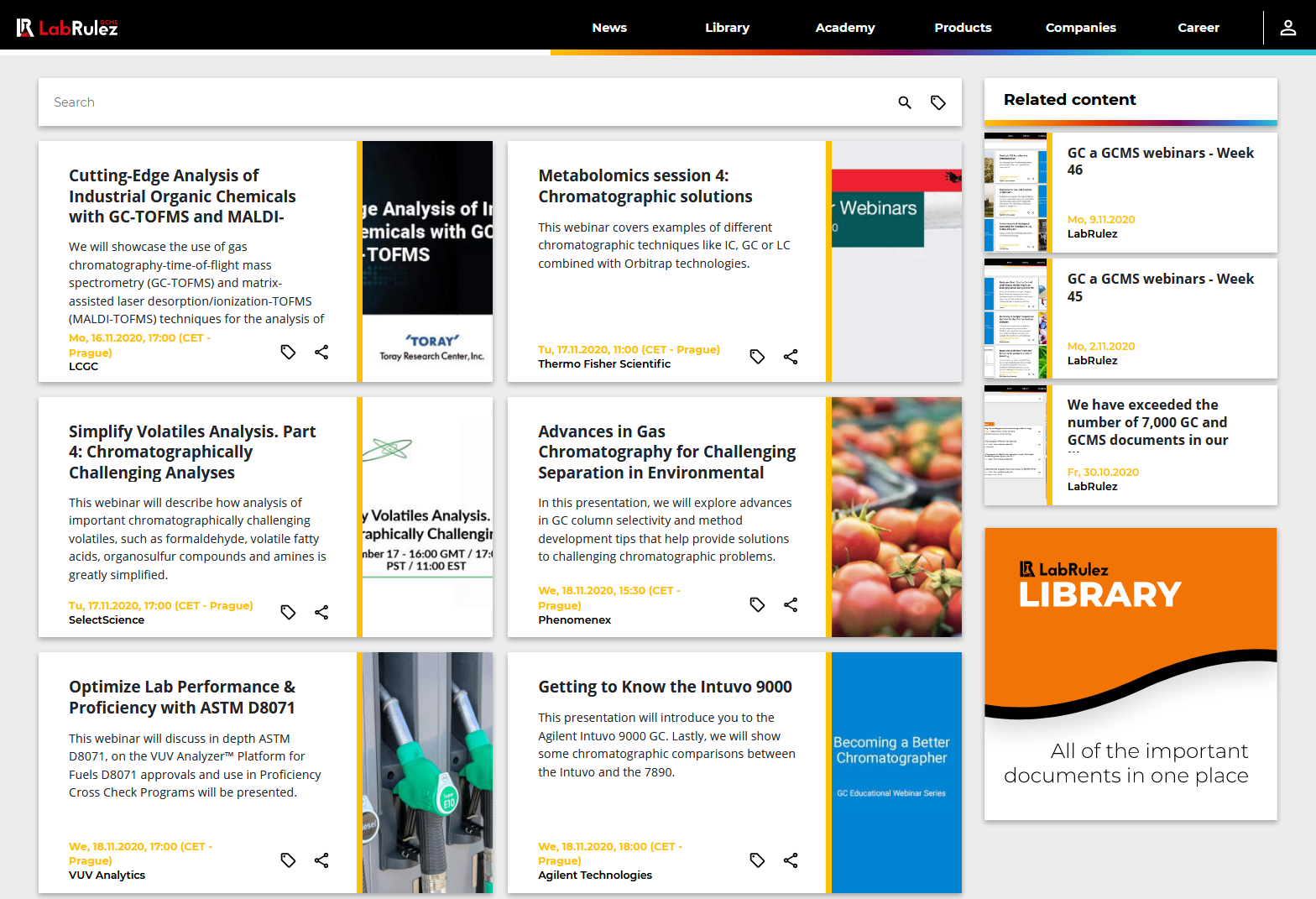Screen dimensions: 1316x899
Task: Click tag icon on Simplify Volatiles Analysis card
Action: pyautogui.click(x=288, y=612)
